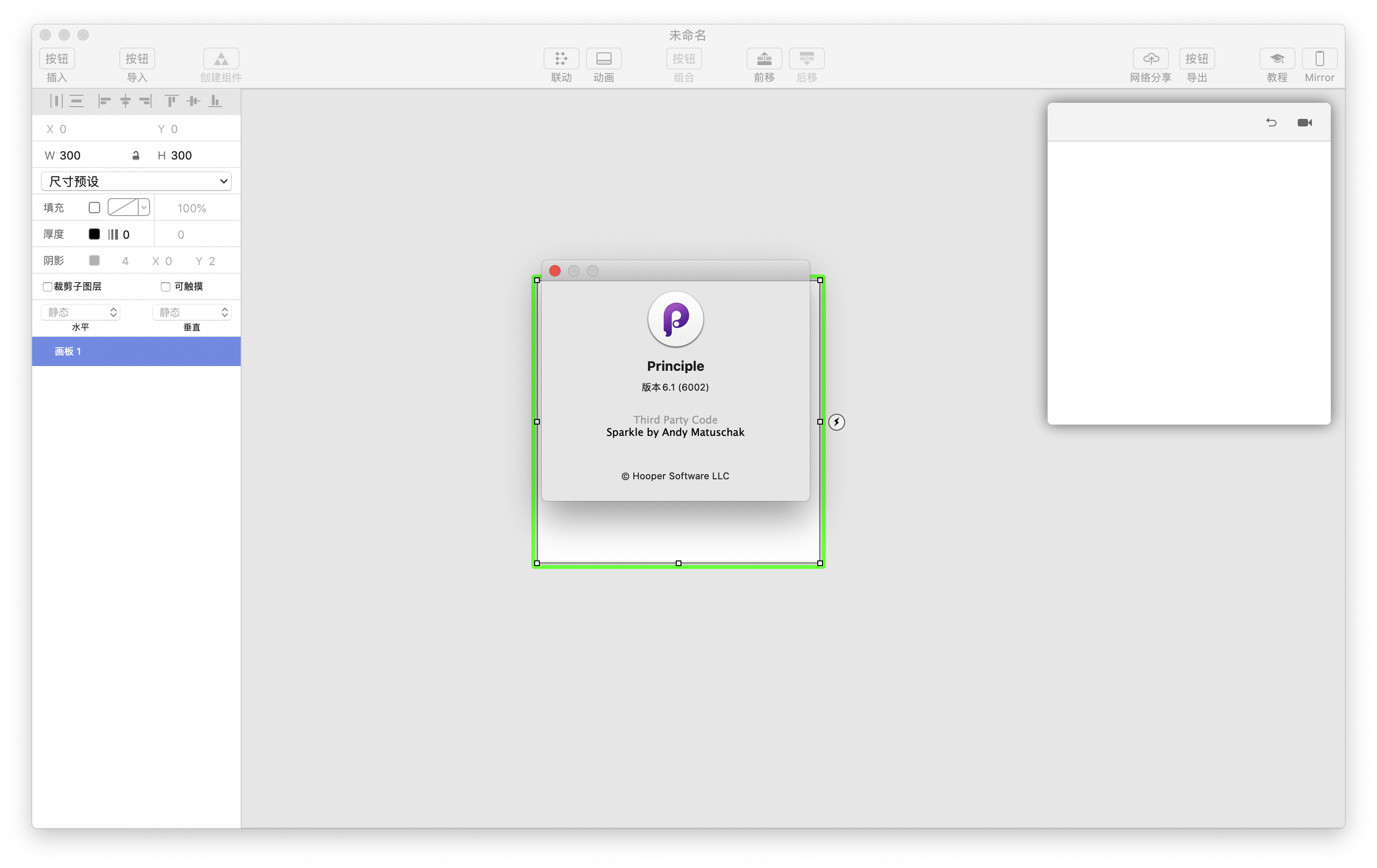The height and width of the screenshot is (868, 1377).
Task: Open the 教程 tutorial icon
Action: click(1276, 58)
